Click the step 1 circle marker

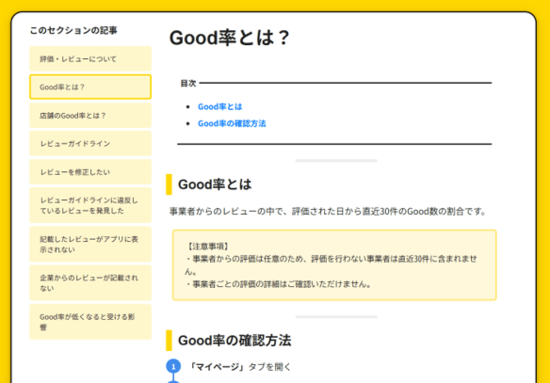tap(173, 367)
